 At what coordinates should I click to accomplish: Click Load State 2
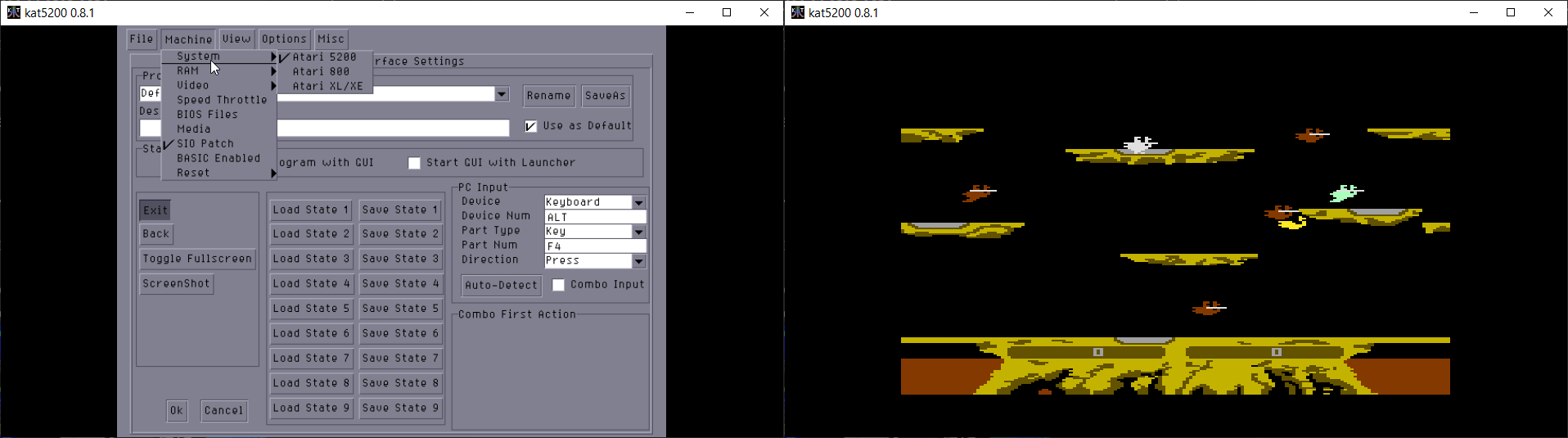point(311,234)
